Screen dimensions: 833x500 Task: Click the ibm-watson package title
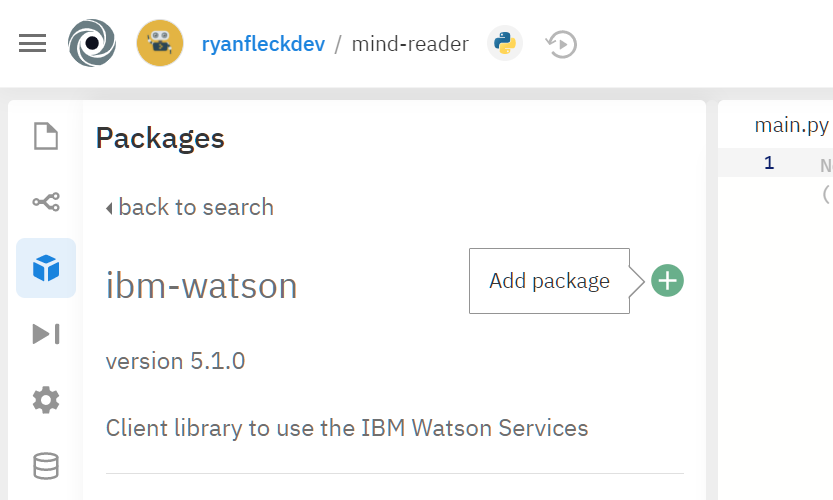[201, 286]
